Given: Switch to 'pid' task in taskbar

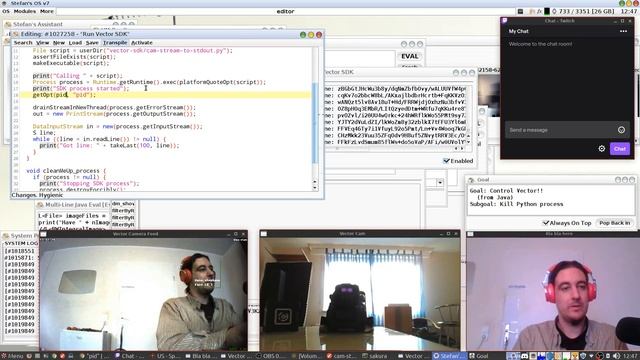Looking at the screenshot, I should 95,356.
